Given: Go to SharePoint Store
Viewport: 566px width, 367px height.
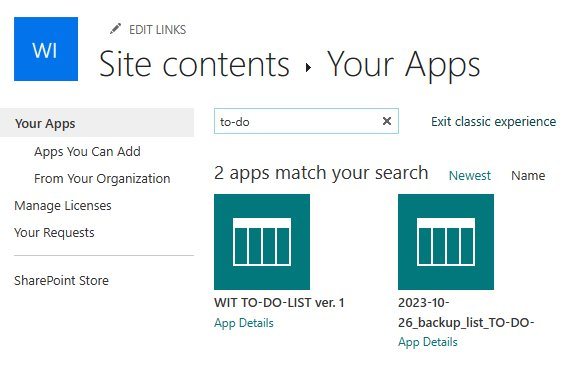Looking at the screenshot, I should tap(61, 280).
